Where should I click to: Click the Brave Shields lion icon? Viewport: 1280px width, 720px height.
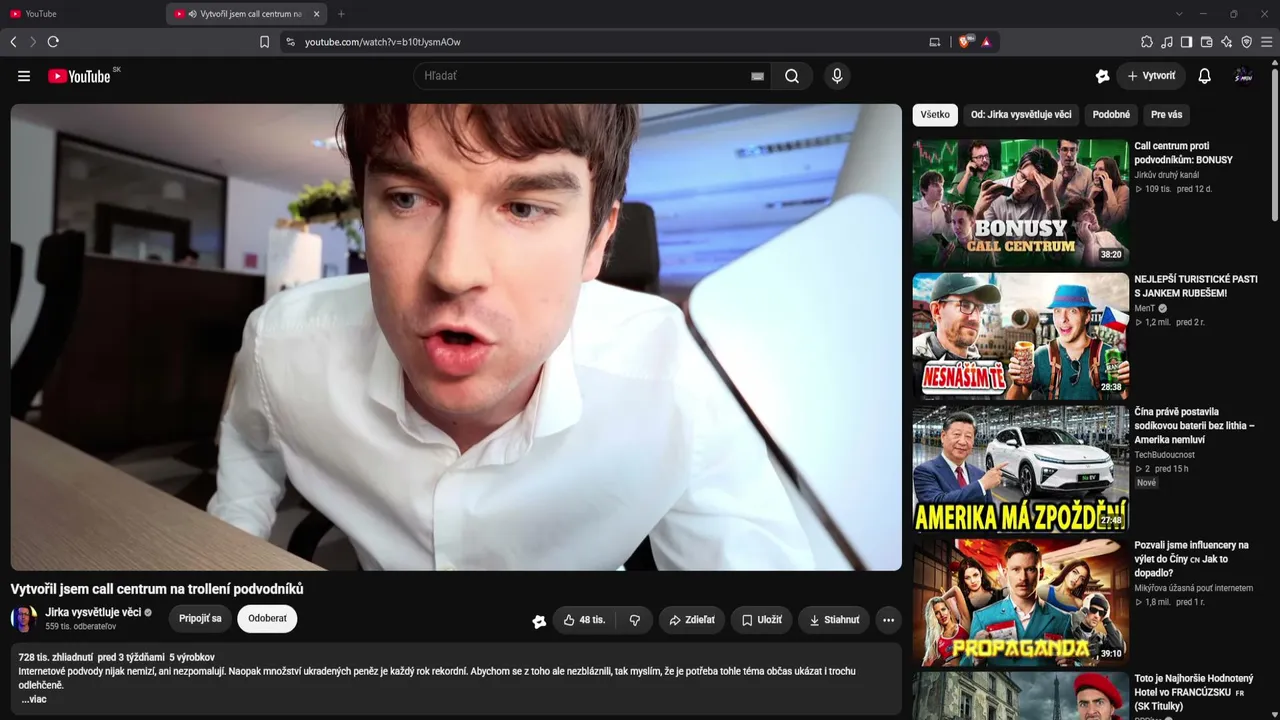click(x=965, y=42)
